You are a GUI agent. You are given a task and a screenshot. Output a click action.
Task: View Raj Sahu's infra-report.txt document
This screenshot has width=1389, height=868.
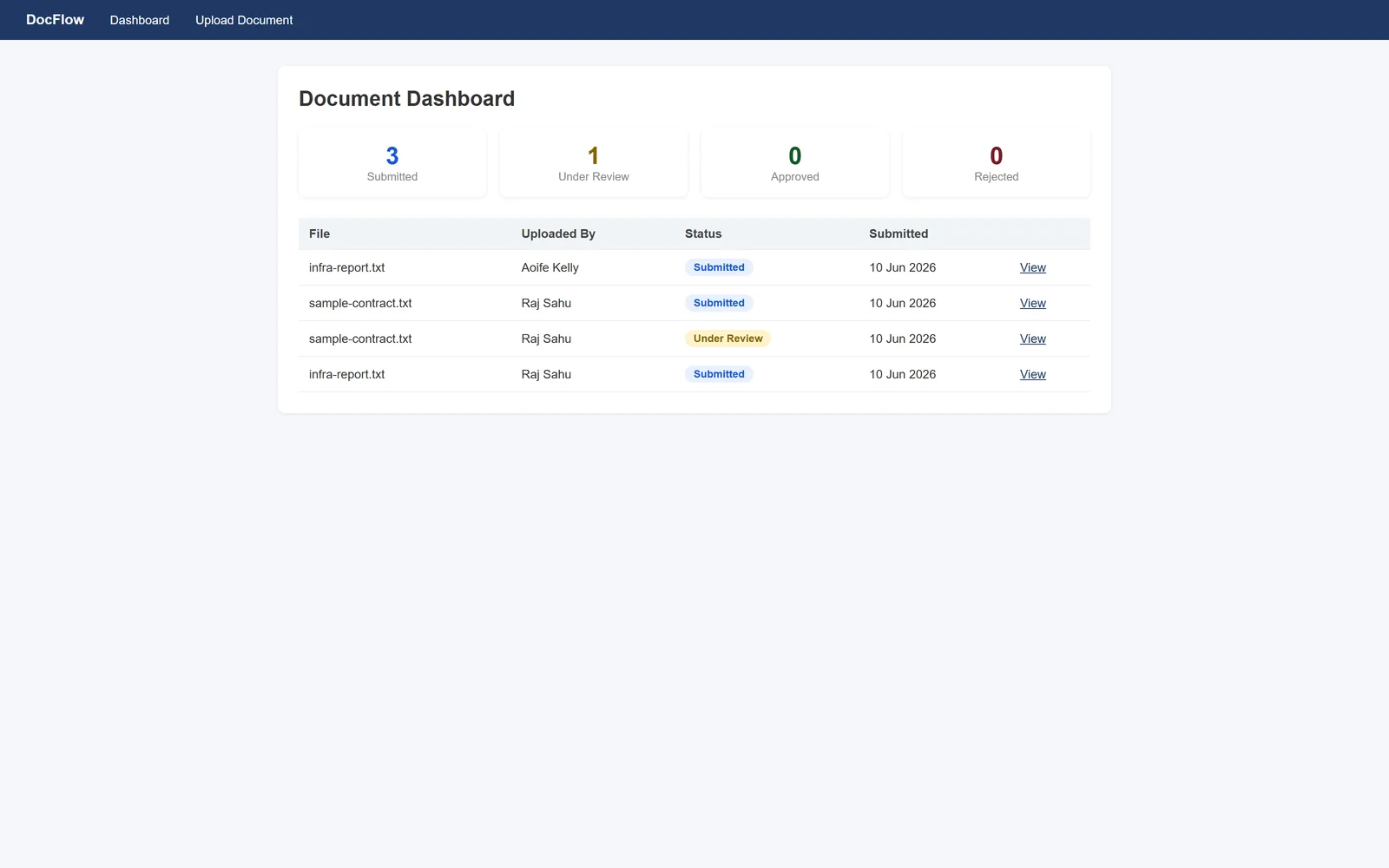tap(1032, 374)
